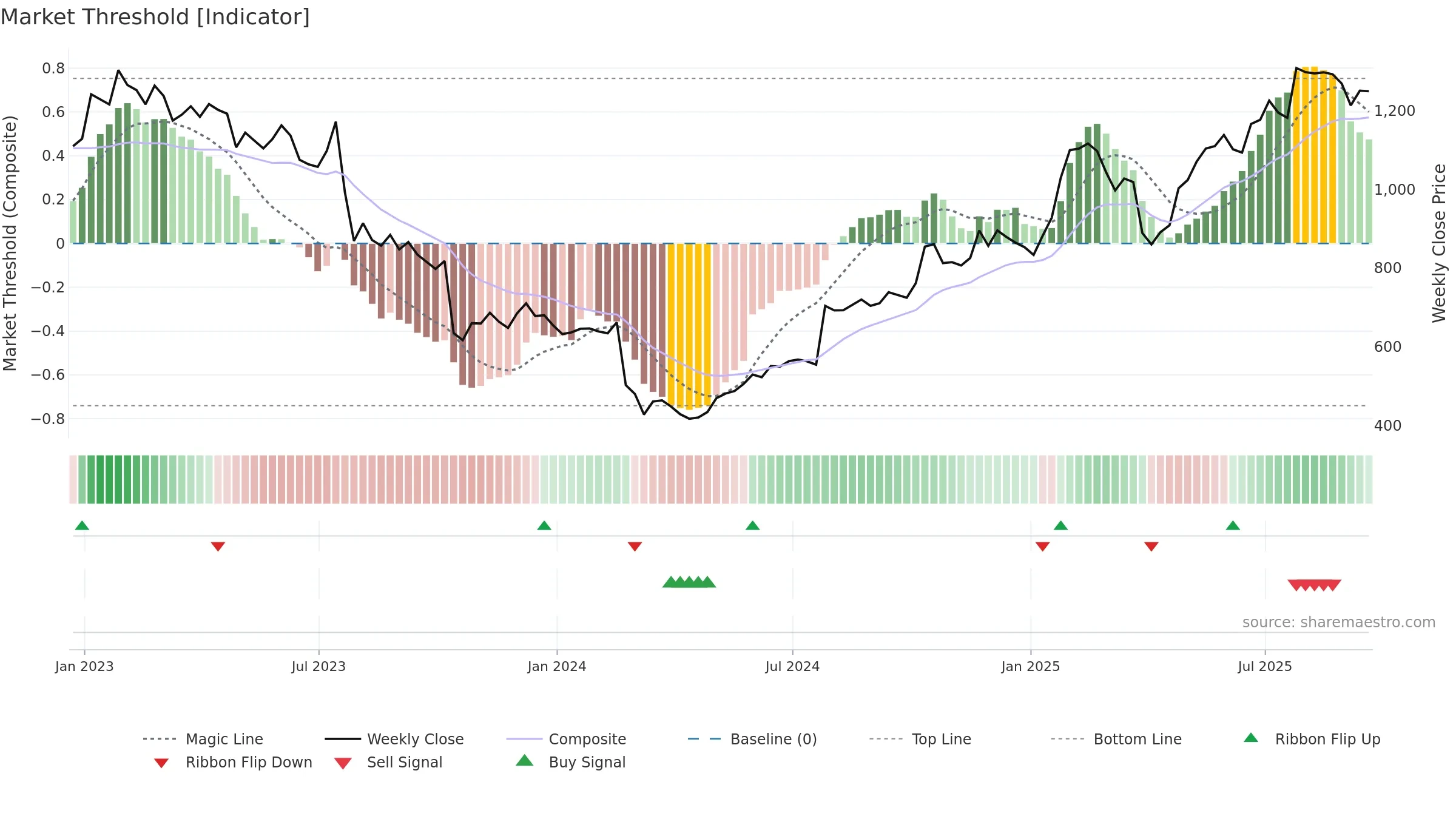Click the Jan 2023 x-axis label
The image size is (1456, 819).
[x=84, y=666]
